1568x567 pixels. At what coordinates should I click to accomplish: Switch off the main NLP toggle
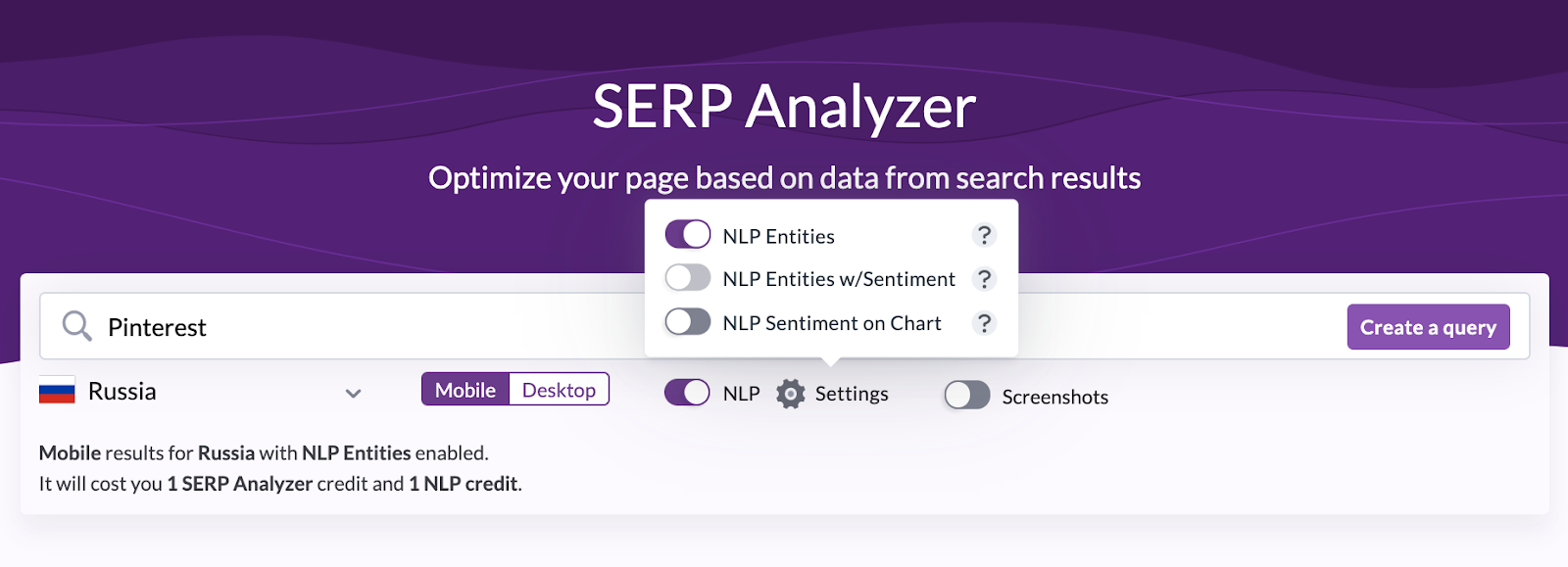pos(687,393)
